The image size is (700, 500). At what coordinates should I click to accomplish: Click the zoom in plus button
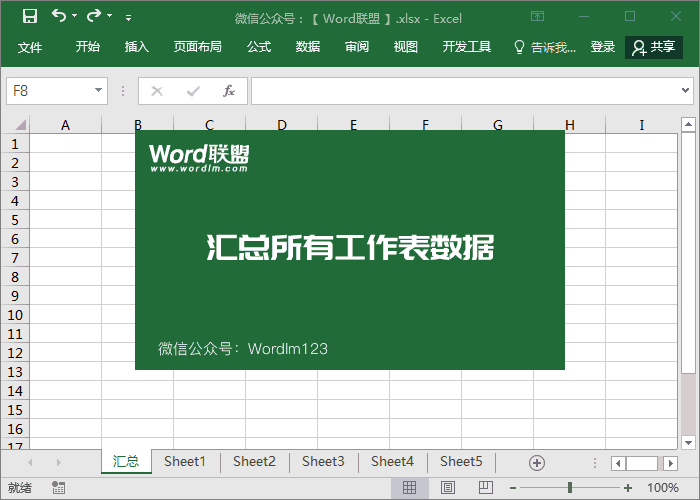point(628,488)
